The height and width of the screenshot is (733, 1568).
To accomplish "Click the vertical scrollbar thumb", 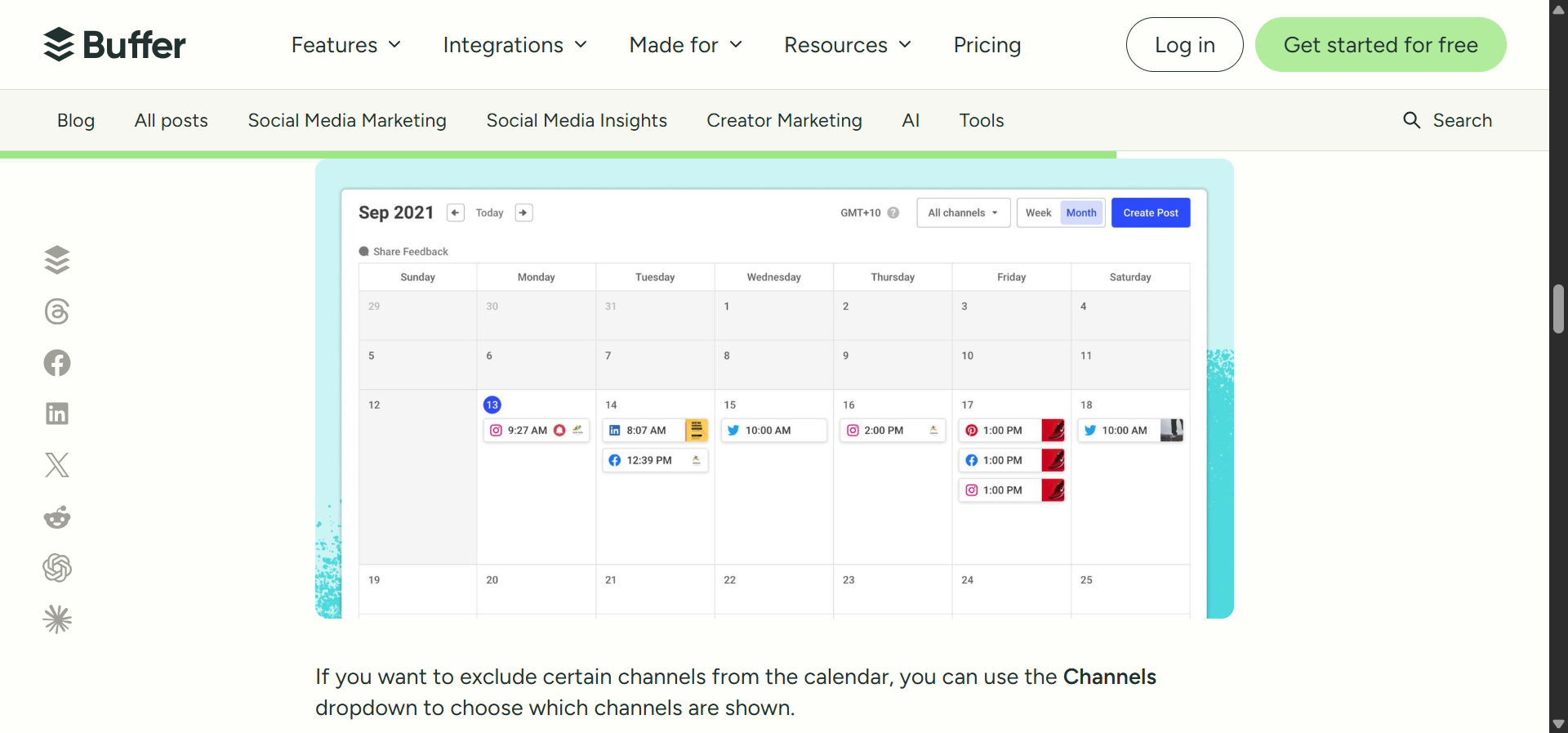I will pyautogui.click(x=1558, y=309).
